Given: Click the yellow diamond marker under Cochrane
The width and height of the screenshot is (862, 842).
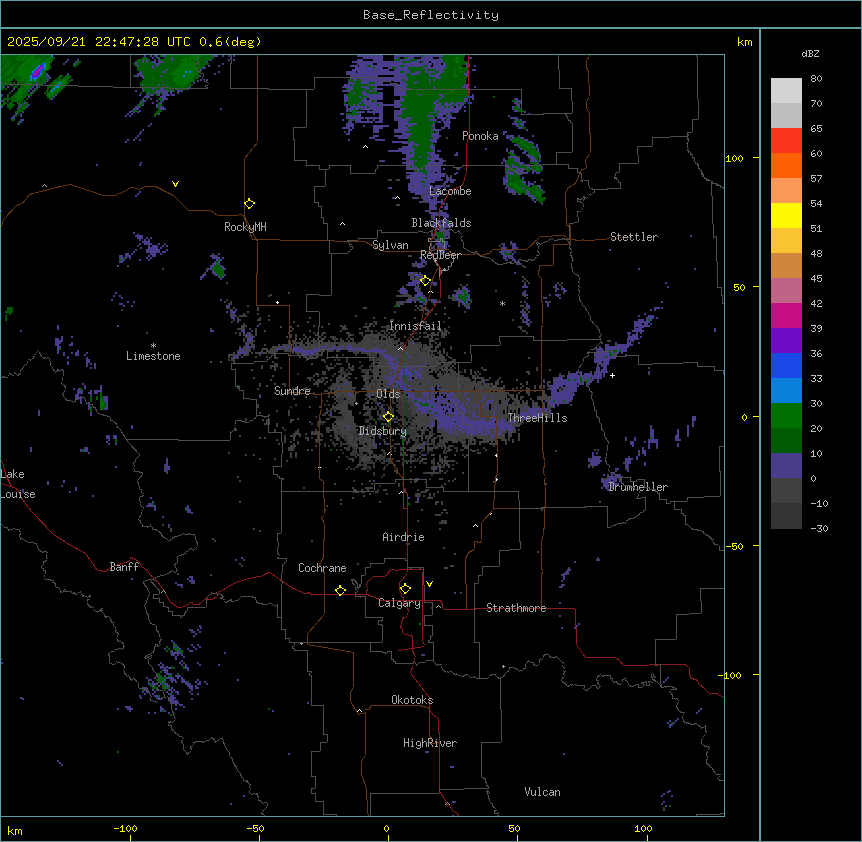Looking at the screenshot, I should (340, 590).
